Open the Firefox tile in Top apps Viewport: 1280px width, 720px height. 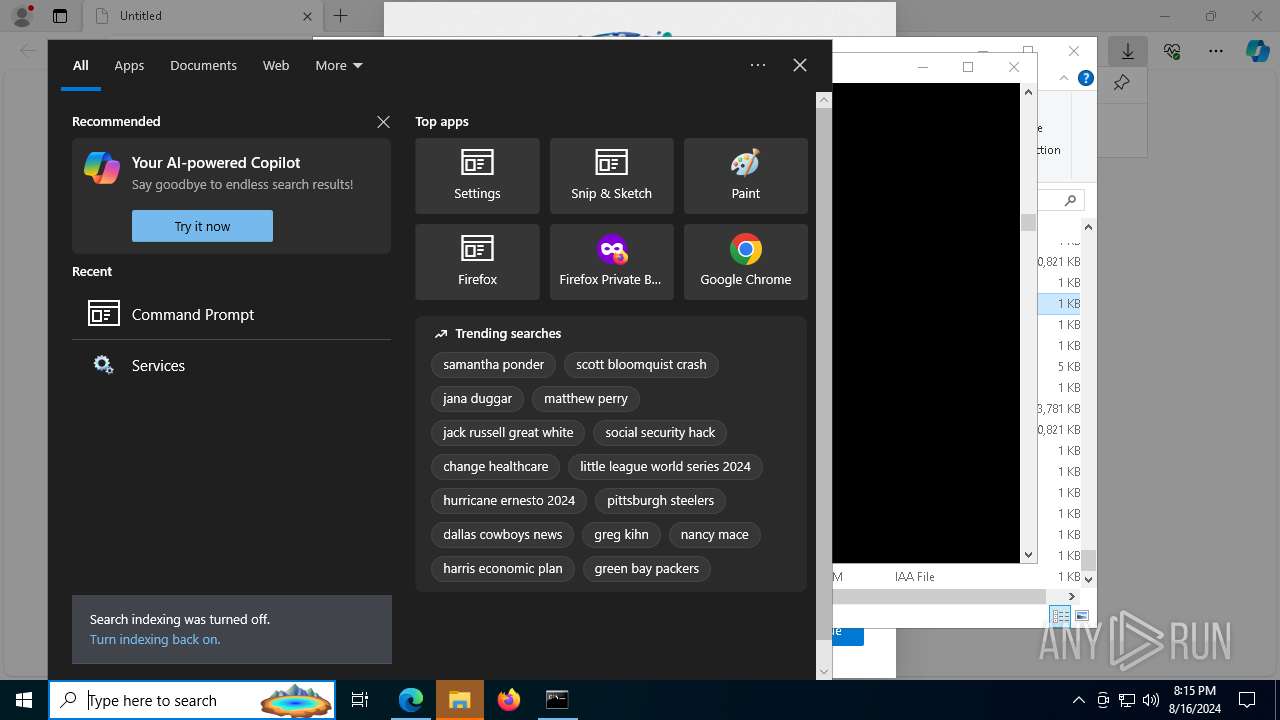click(x=477, y=262)
